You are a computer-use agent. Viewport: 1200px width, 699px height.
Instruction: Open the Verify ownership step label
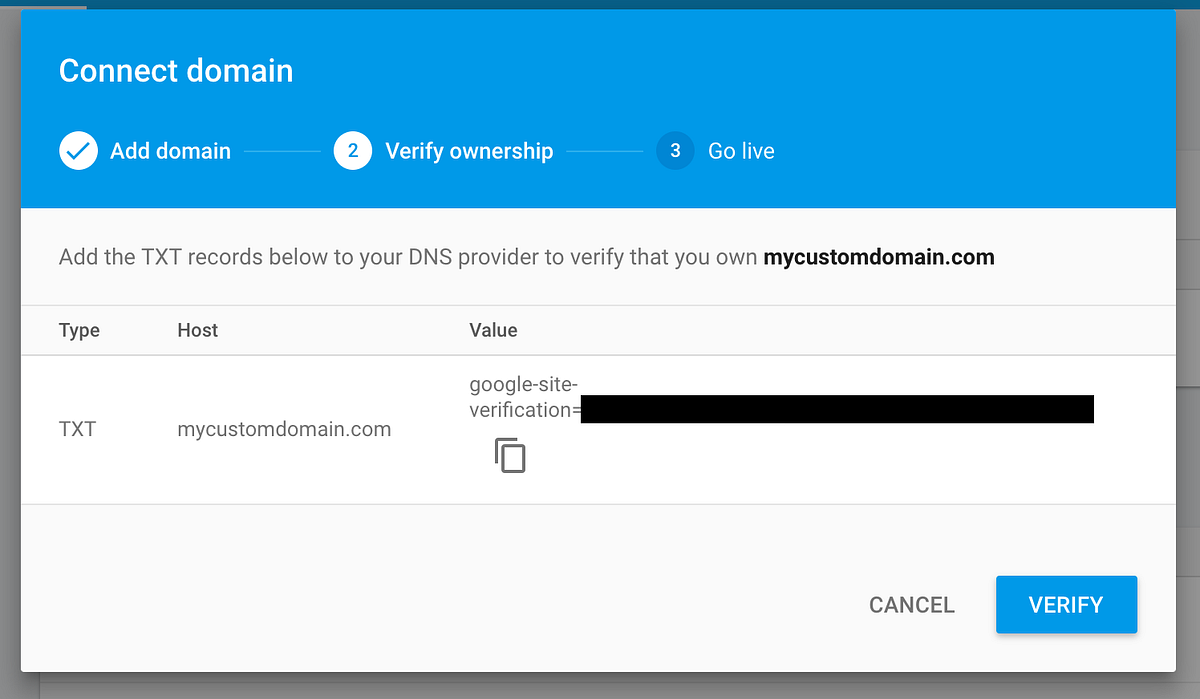point(469,151)
